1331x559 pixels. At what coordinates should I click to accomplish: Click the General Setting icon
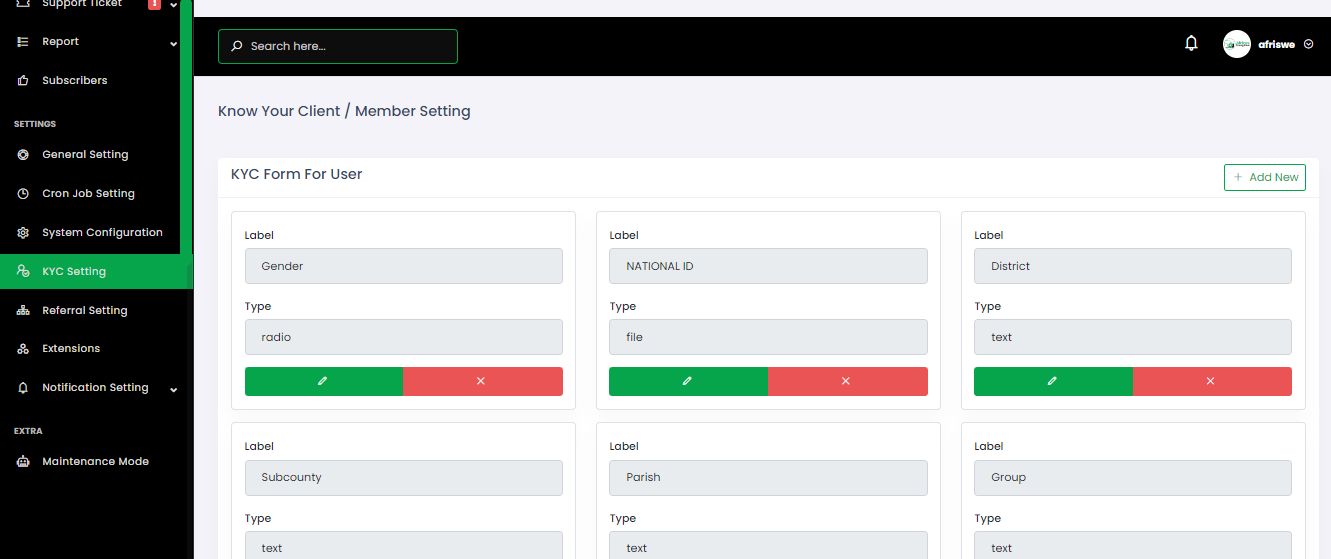pyautogui.click(x=23, y=155)
